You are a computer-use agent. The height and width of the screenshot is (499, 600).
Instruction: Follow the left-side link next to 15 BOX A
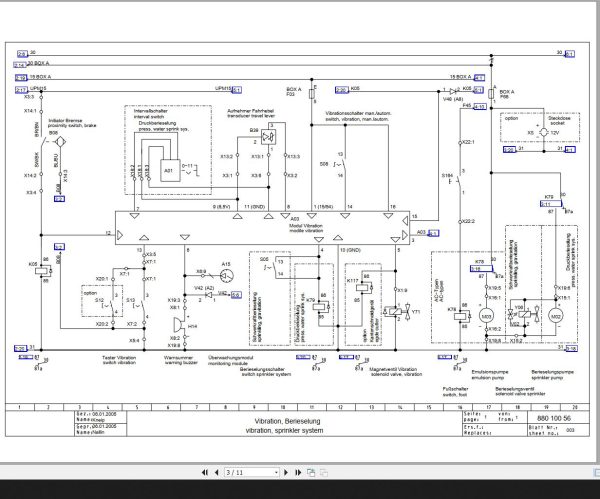[21, 78]
